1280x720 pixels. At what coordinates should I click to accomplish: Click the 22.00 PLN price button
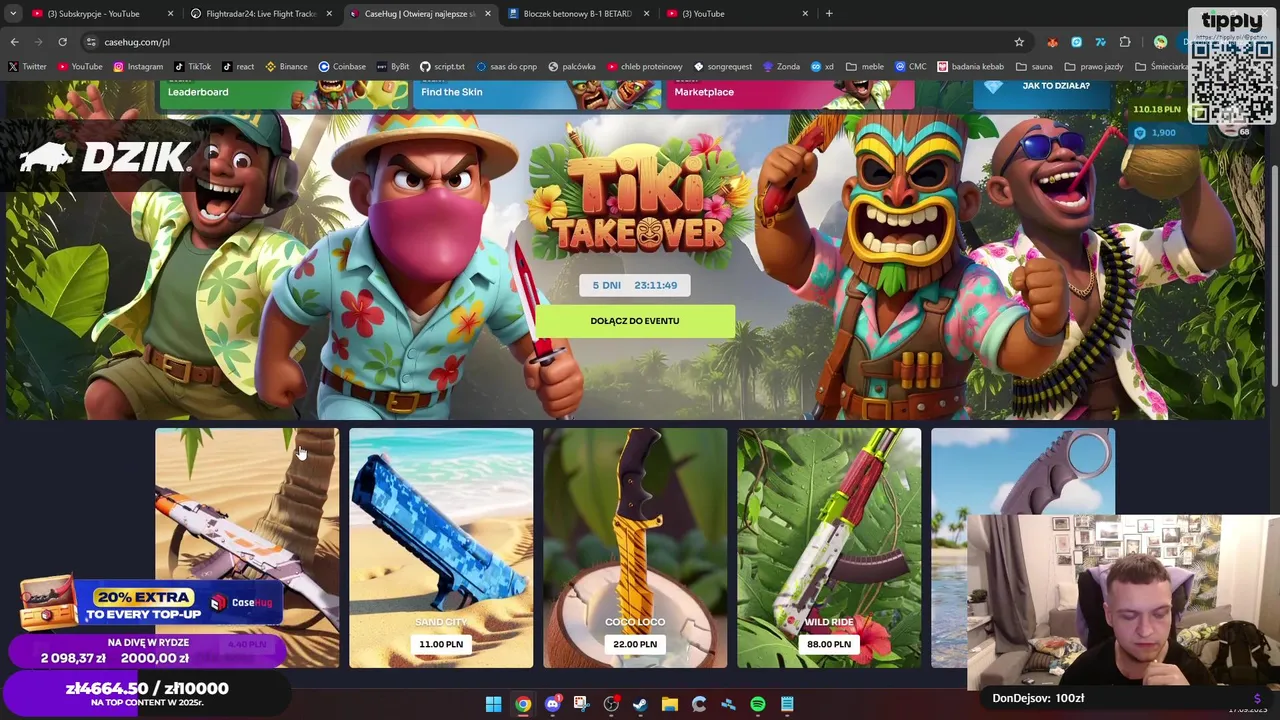pos(635,644)
